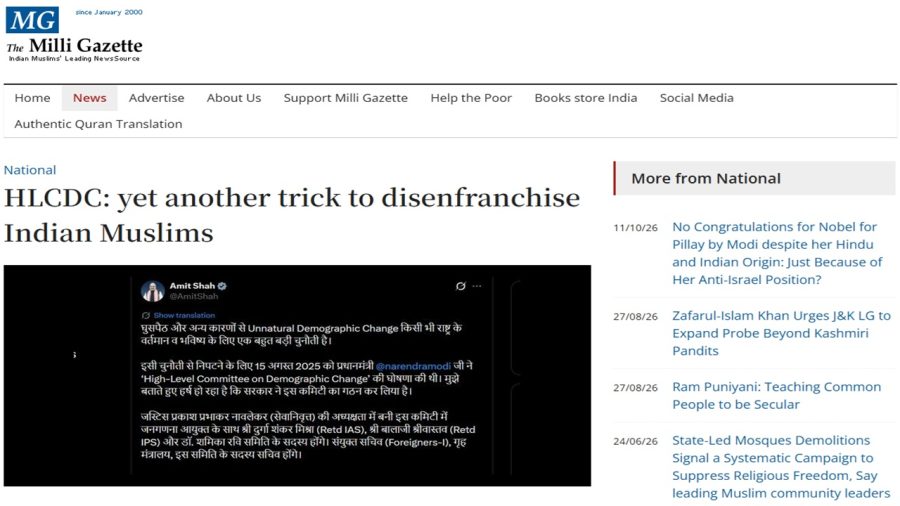Click the verified badge beside Amit Shah
The height and width of the screenshot is (506, 900).
coord(222,286)
